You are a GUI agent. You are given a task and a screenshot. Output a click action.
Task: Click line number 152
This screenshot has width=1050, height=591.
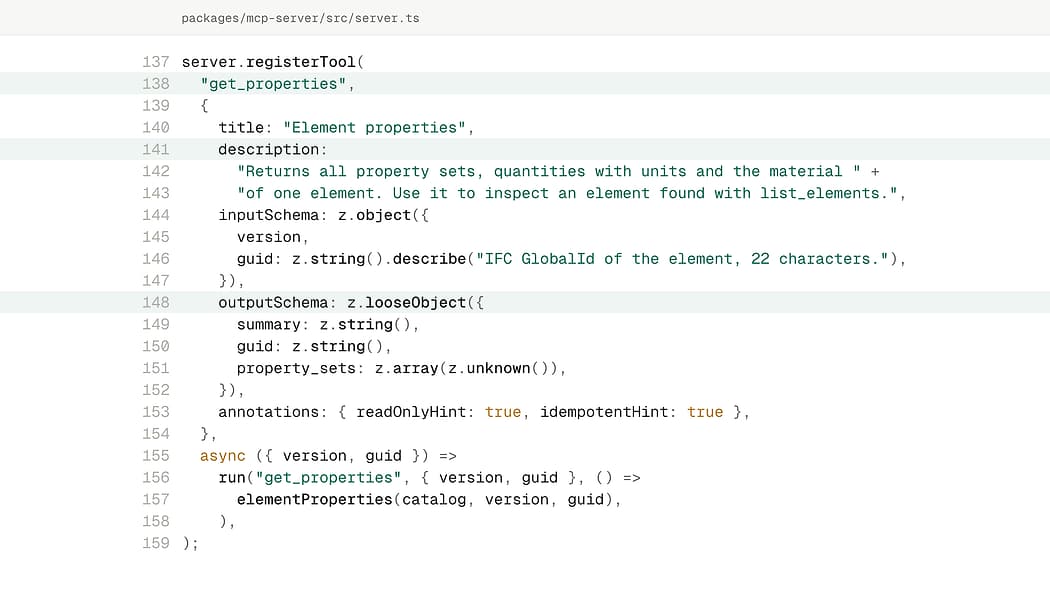(155, 390)
